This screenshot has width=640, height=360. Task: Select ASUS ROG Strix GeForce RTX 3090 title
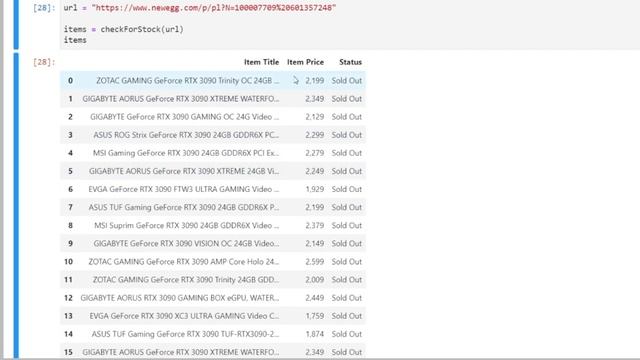point(186,135)
